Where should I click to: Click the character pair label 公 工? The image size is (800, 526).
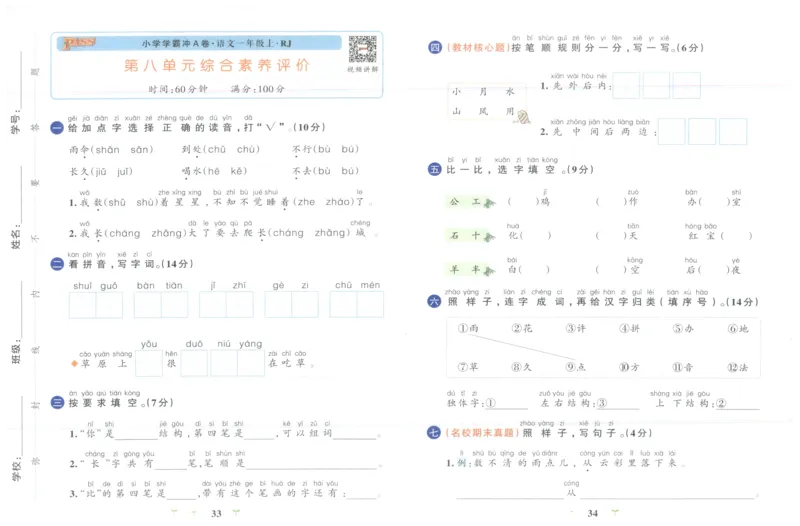(465, 202)
